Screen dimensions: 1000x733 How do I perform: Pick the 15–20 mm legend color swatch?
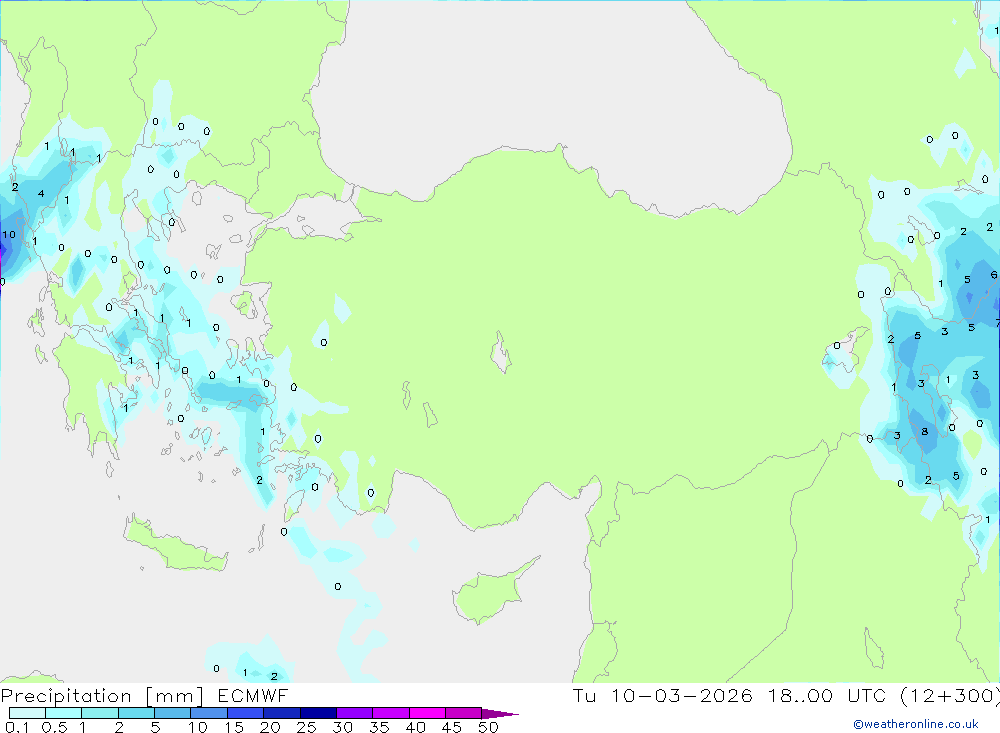[245, 713]
